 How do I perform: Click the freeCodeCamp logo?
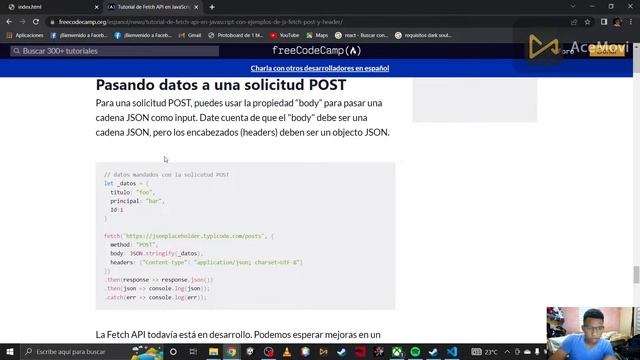(x=317, y=51)
